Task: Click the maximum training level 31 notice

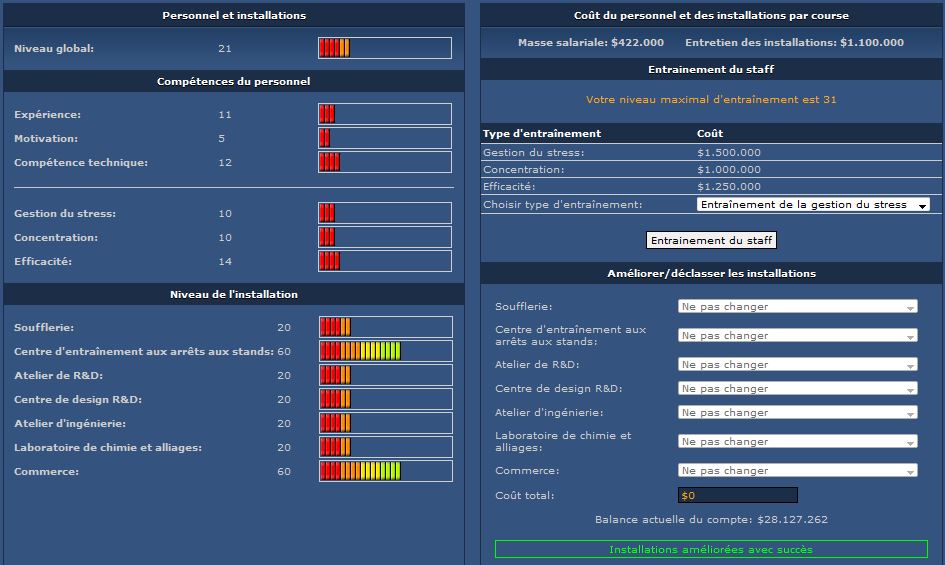Action: click(x=711, y=99)
